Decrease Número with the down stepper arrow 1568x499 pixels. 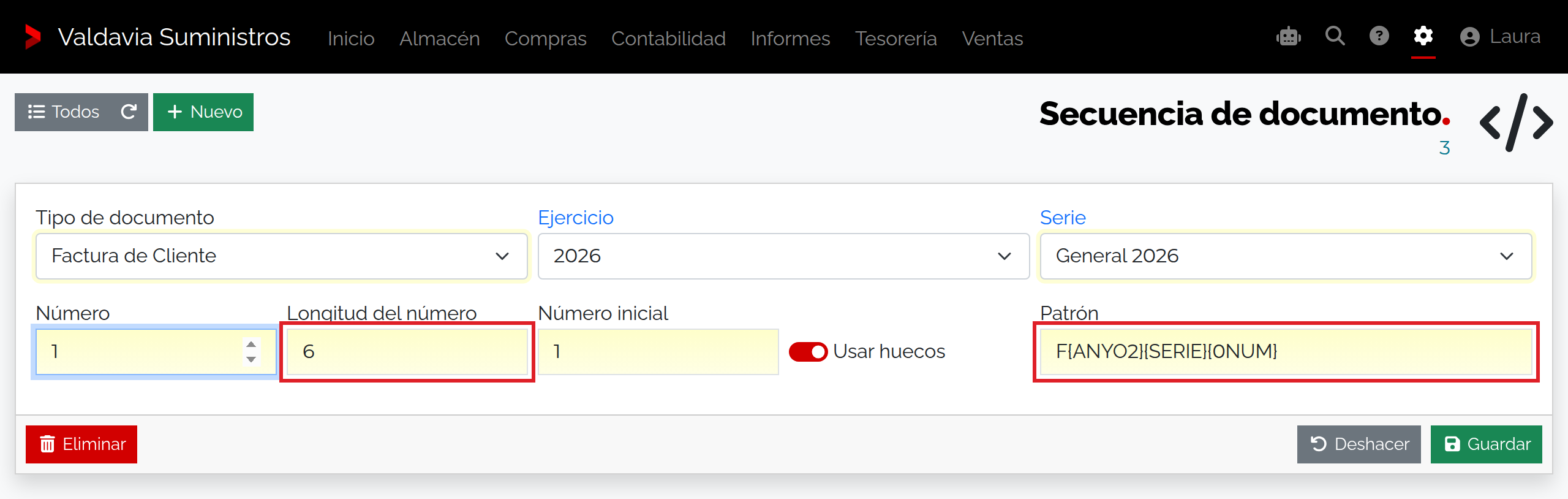click(x=251, y=359)
